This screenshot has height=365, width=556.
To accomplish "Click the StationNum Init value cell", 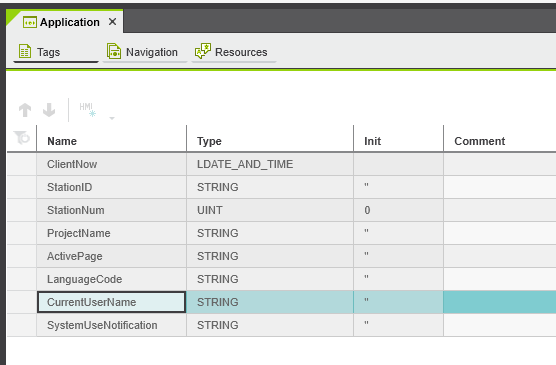I will tap(398, 210).
